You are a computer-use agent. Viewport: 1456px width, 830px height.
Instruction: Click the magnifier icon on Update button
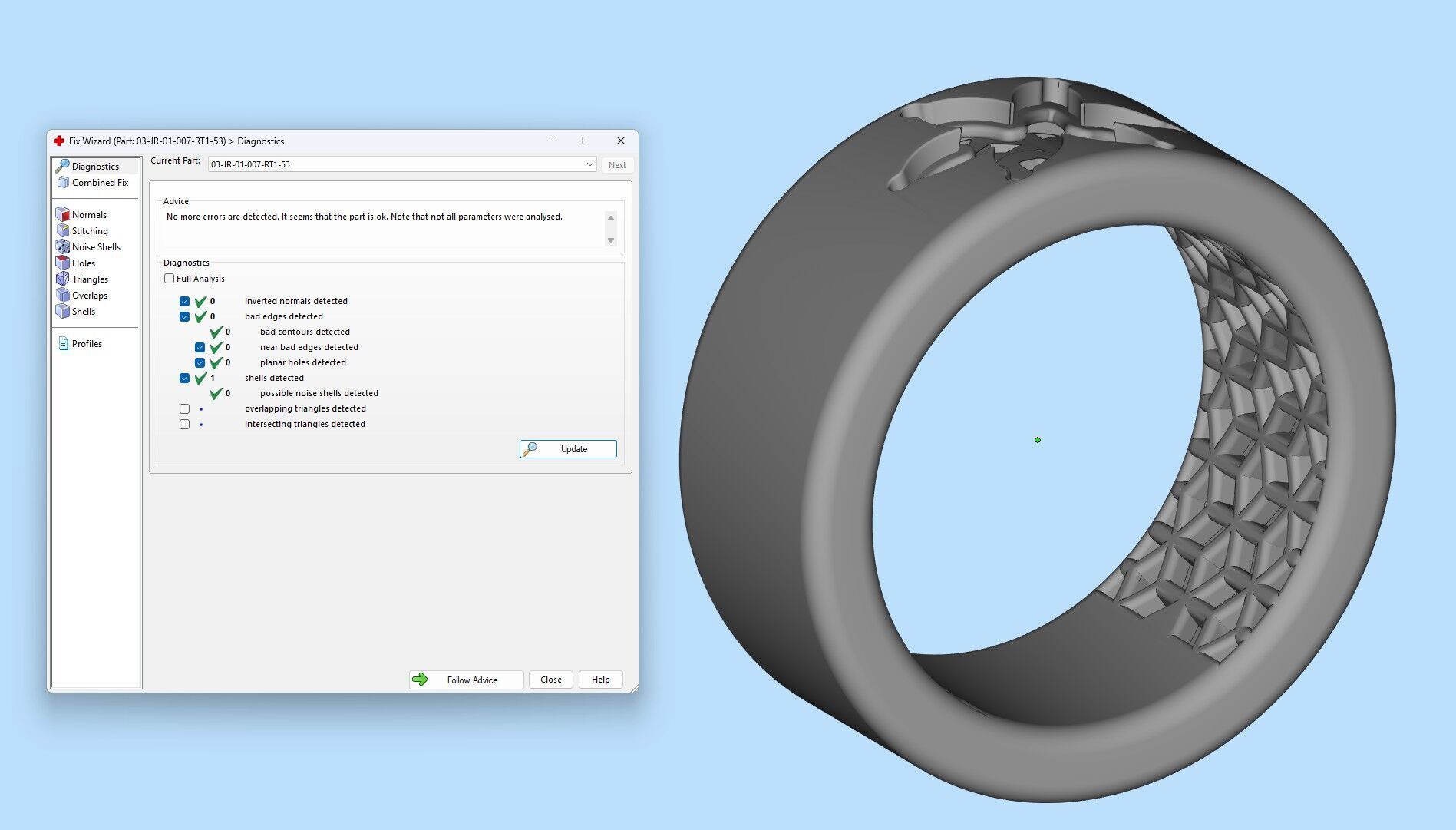pyautogui.click(x=530, y=449)
